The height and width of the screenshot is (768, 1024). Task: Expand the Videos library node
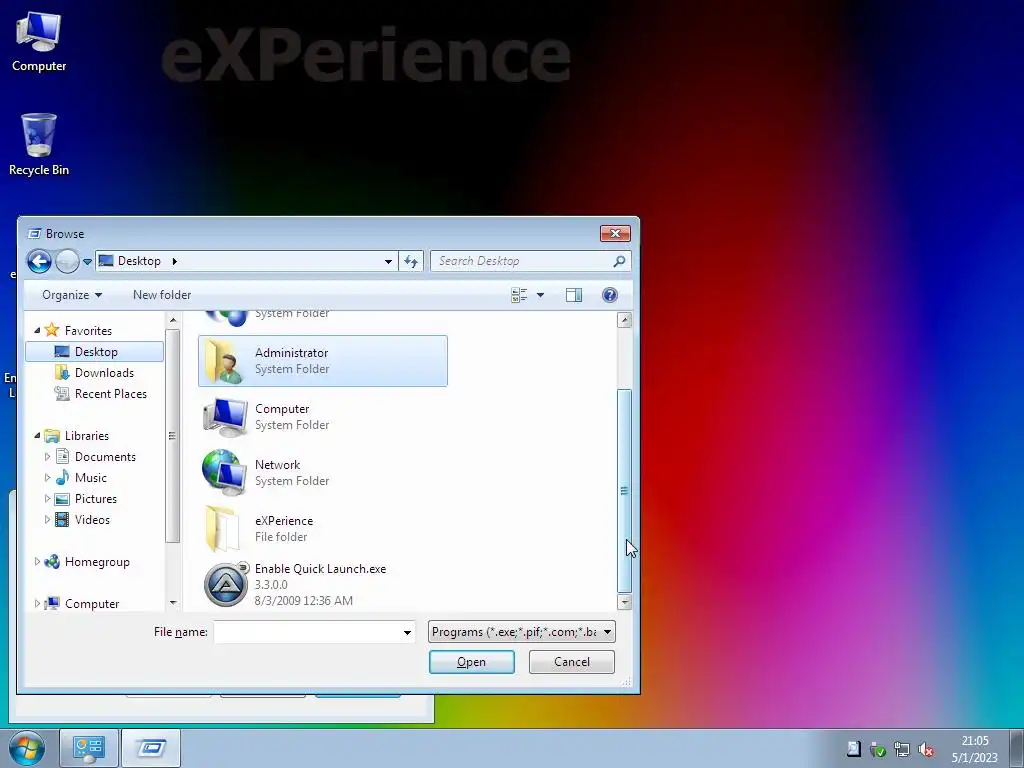(x=47, y=520)
